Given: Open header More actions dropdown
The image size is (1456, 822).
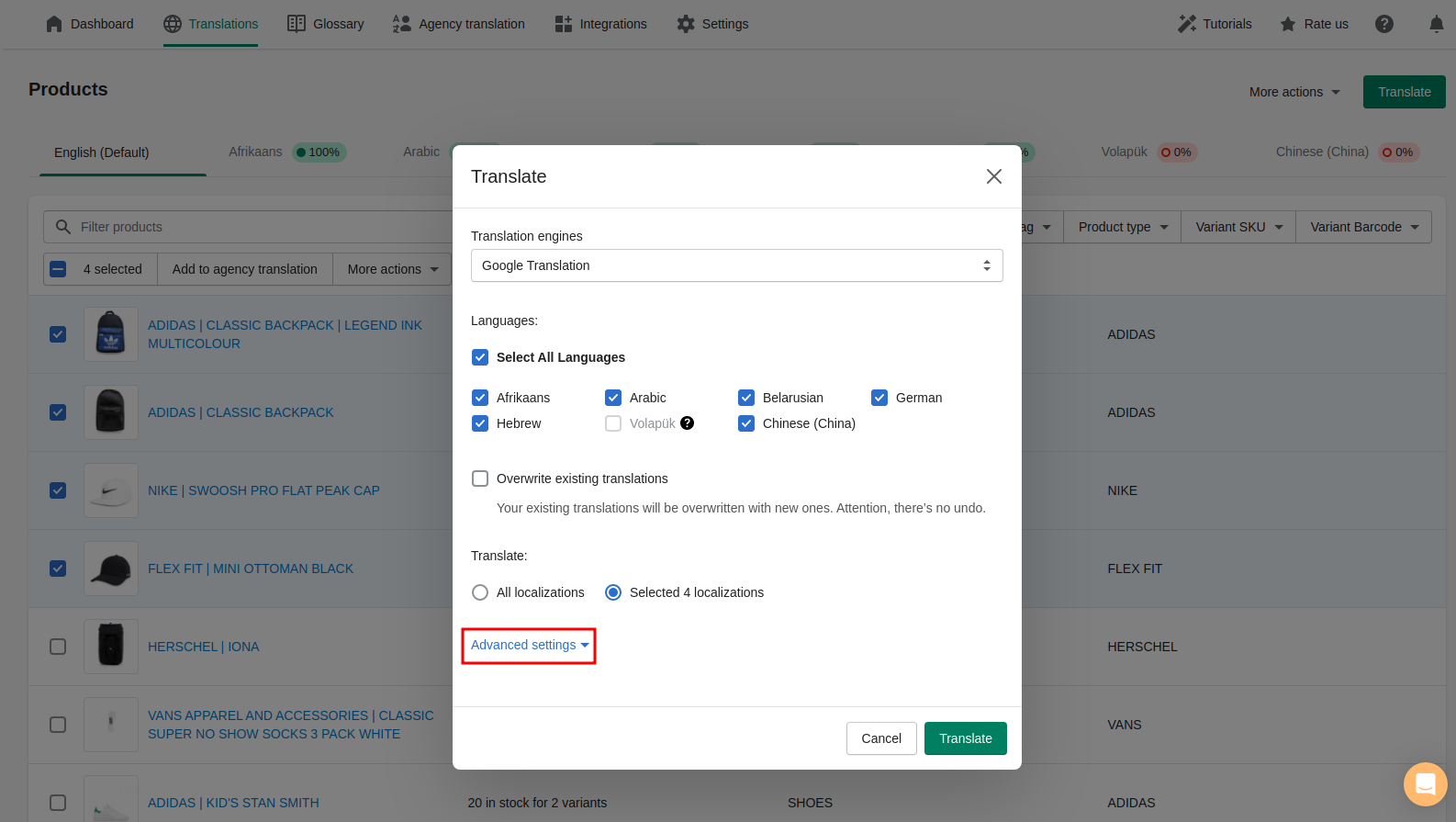Looking at the screenshot, I should [x=1294, y=92].
